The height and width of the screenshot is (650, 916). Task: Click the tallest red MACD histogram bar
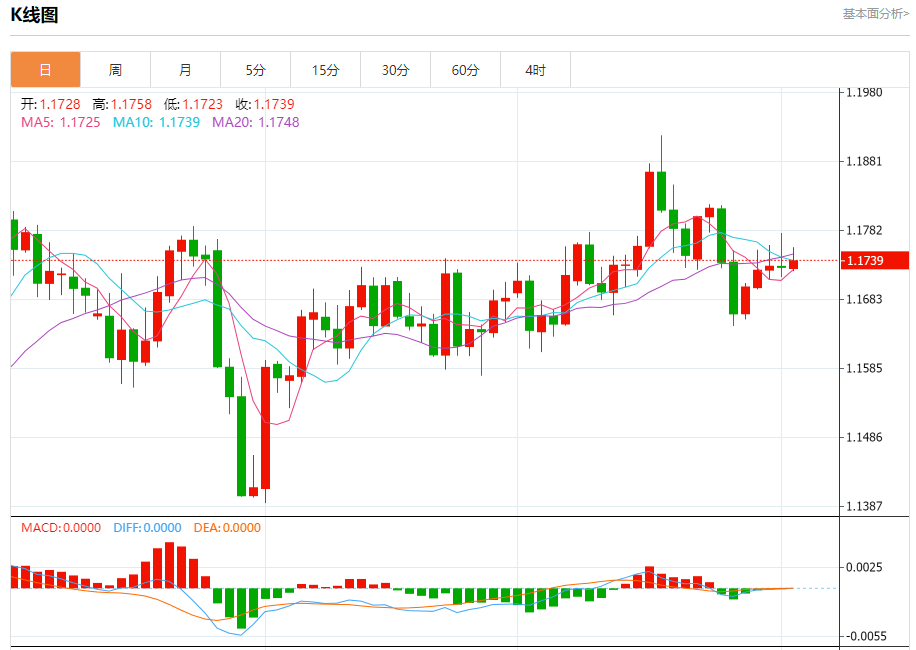(x=170, y=565)
